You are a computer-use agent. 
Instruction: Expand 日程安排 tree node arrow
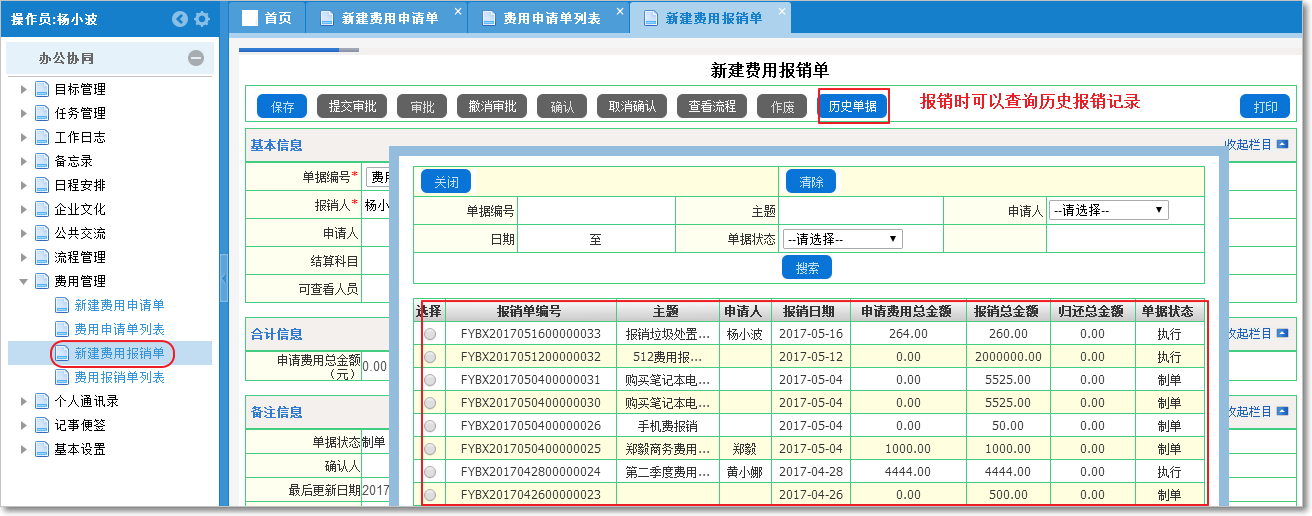point(24,185)
